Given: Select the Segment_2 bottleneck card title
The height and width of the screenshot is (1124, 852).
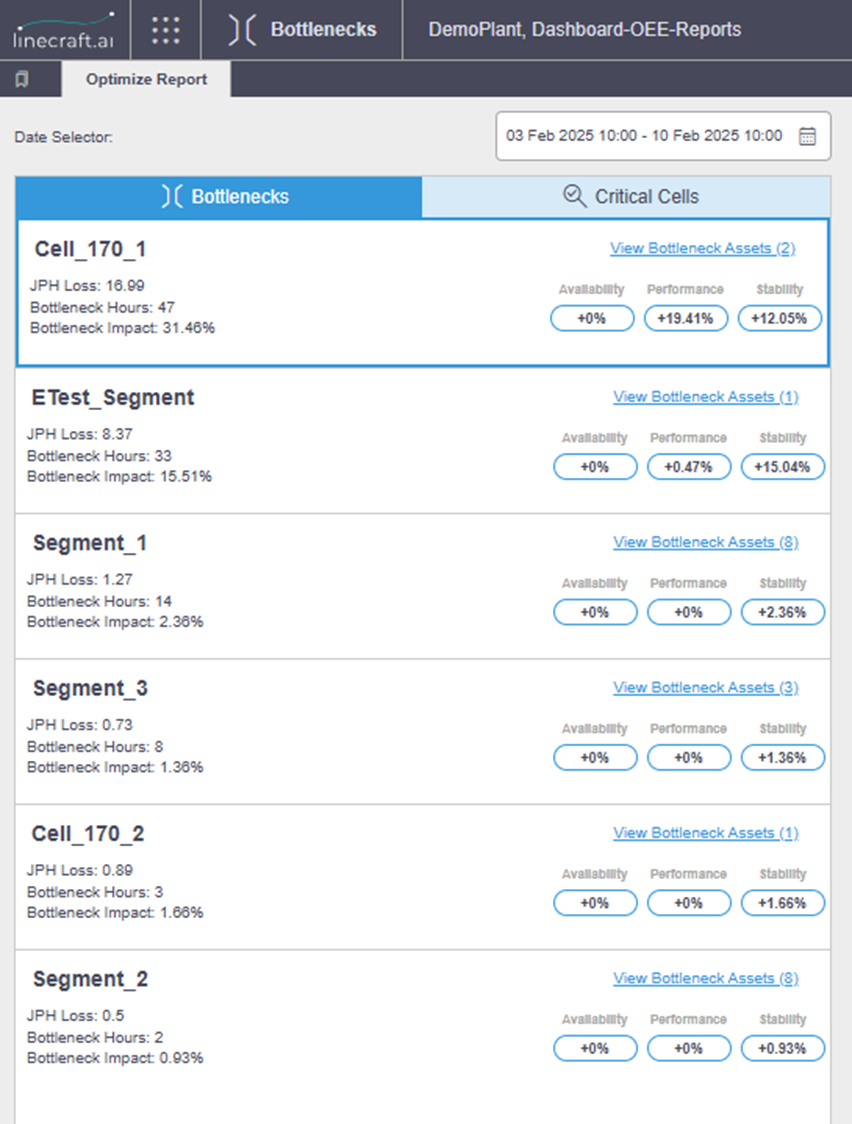Looking at the screenshot, I should [90, 979].
